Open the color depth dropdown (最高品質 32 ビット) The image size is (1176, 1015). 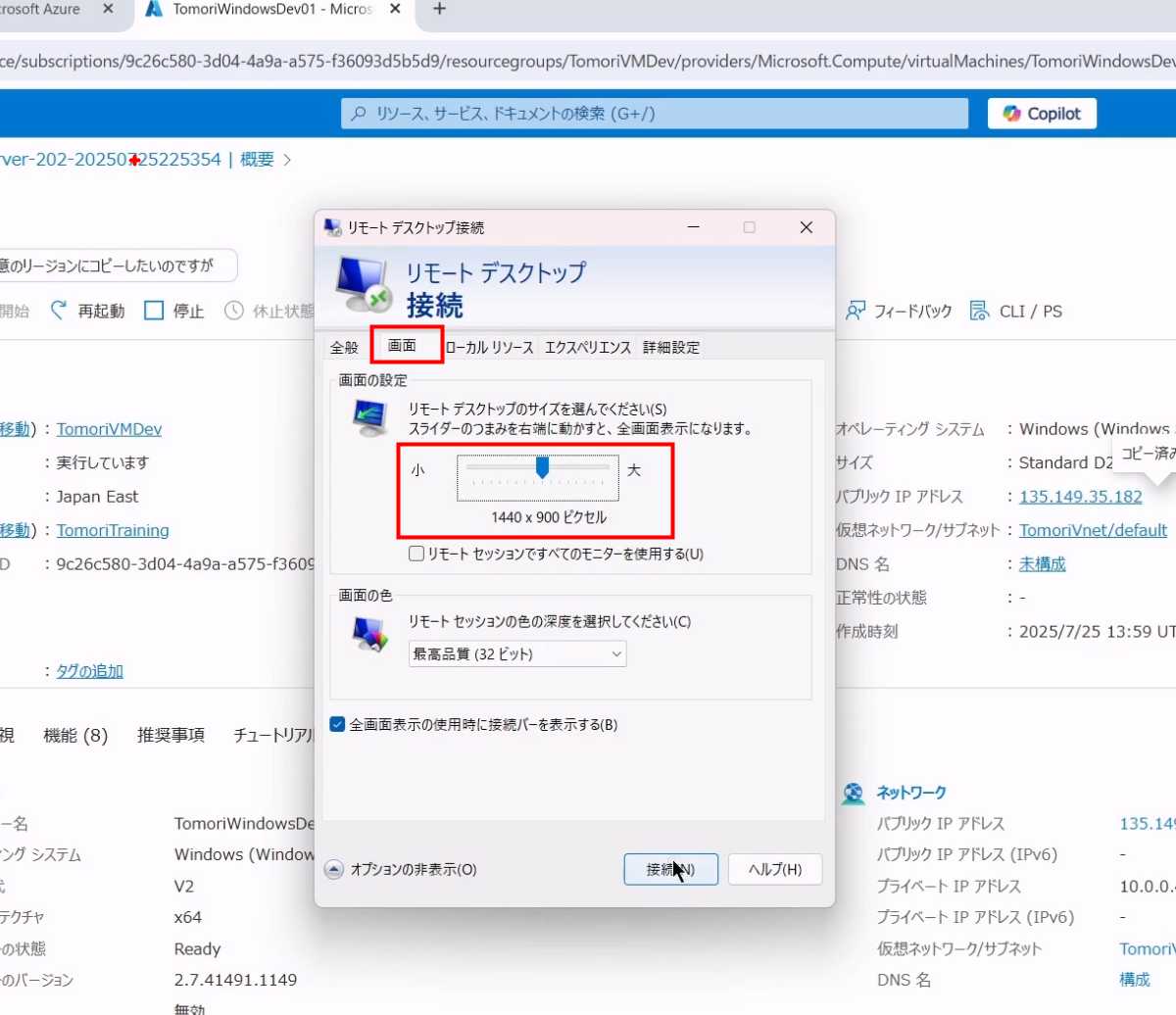click(516, 653)
